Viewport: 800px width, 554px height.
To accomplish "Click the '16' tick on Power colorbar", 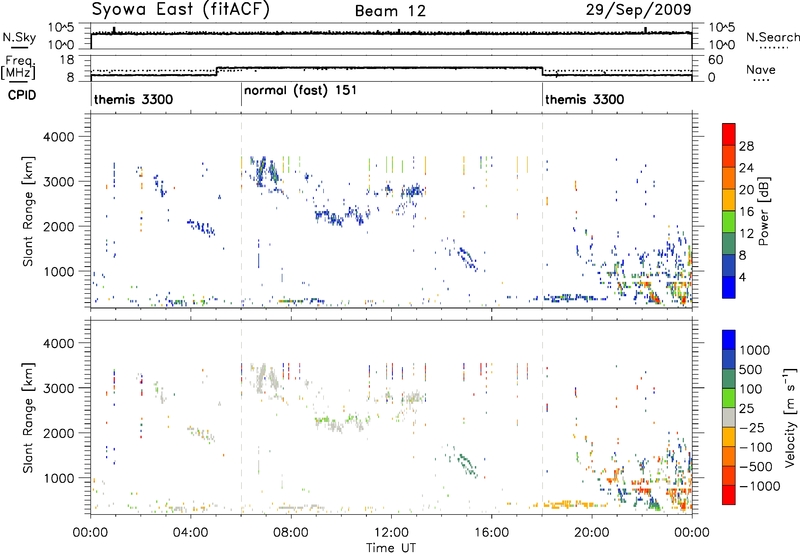I will coord(746,212).
